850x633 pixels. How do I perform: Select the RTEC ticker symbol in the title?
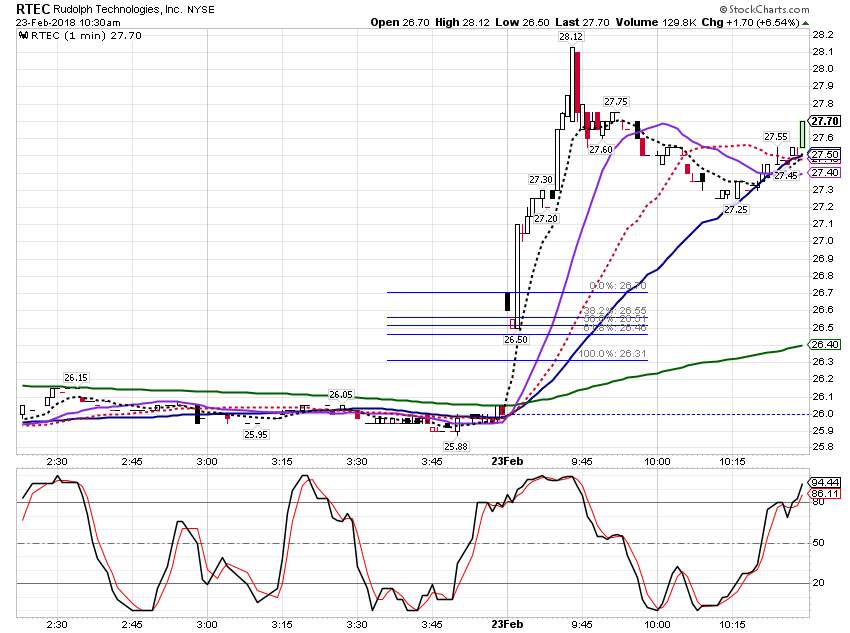coord(33,9)
